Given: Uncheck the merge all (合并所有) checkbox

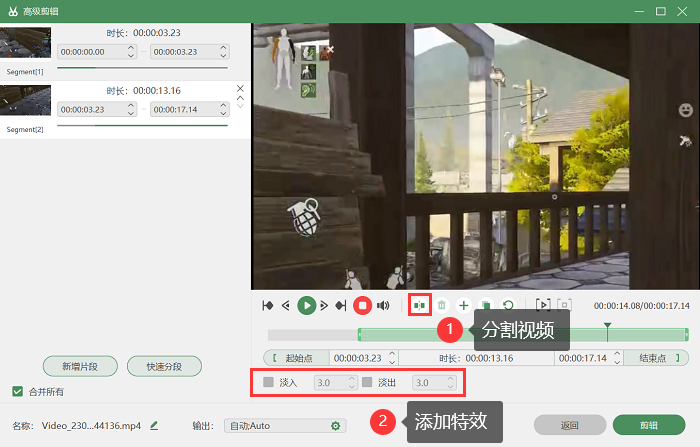Looking at the screenshot, I should point(17,392).
